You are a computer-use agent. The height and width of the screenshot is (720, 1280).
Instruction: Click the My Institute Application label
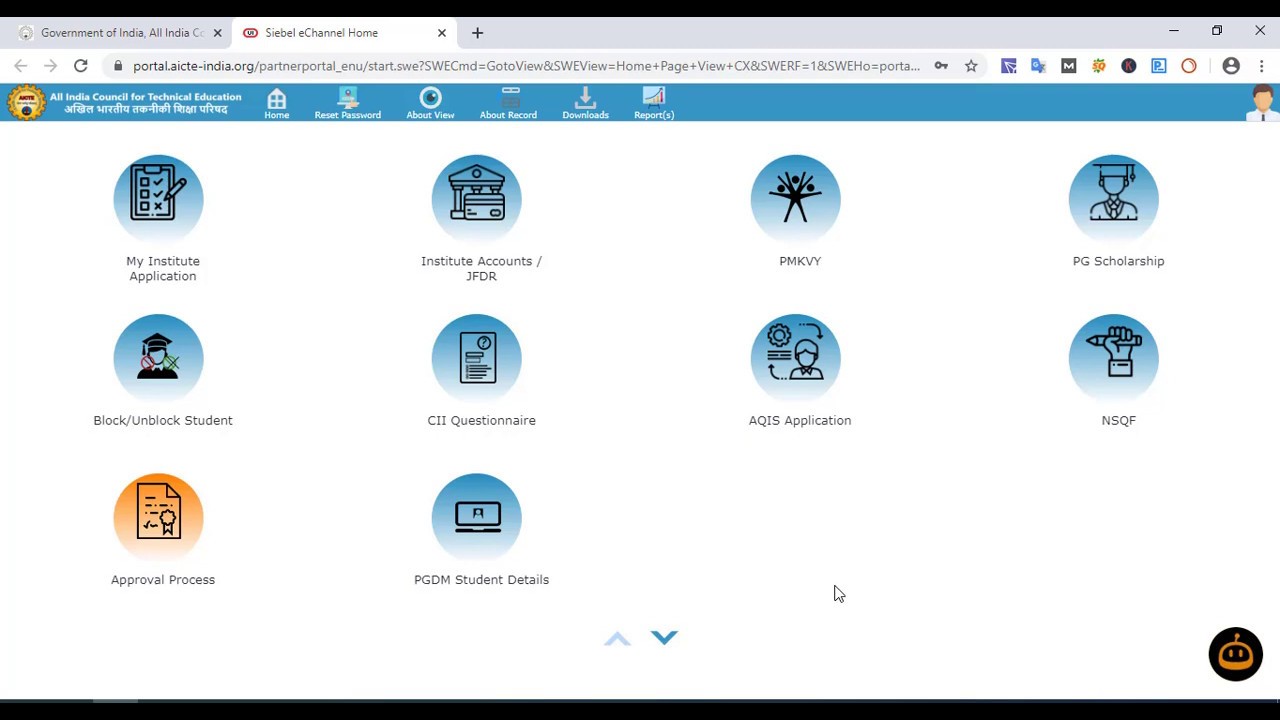[163, 269]
